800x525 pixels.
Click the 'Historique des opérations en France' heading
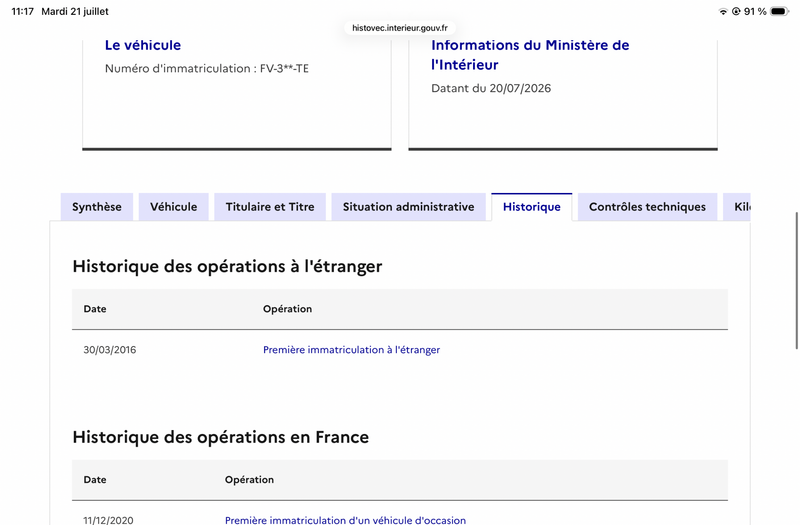[220, 437]
